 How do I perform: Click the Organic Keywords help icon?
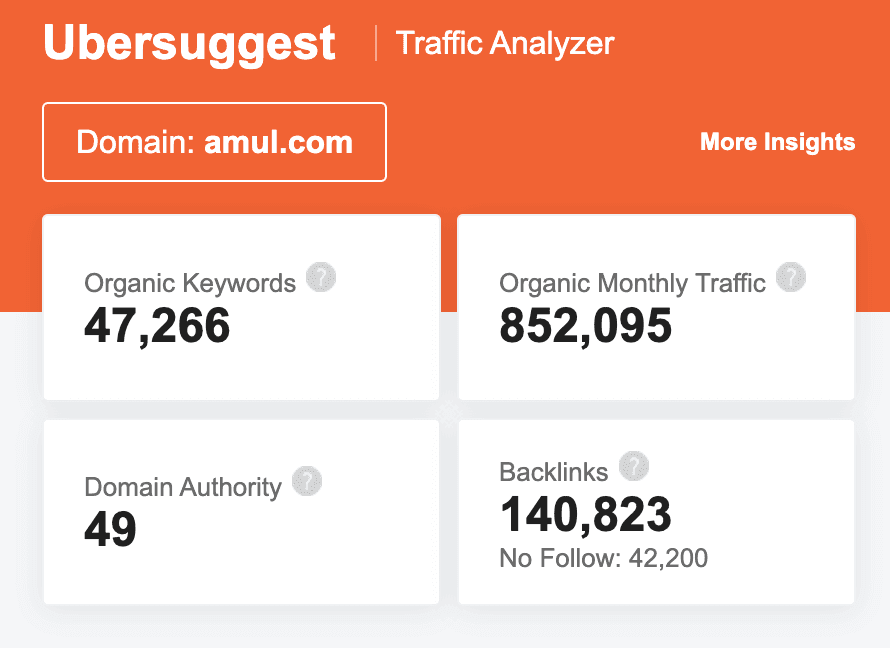tap(321, 278)
